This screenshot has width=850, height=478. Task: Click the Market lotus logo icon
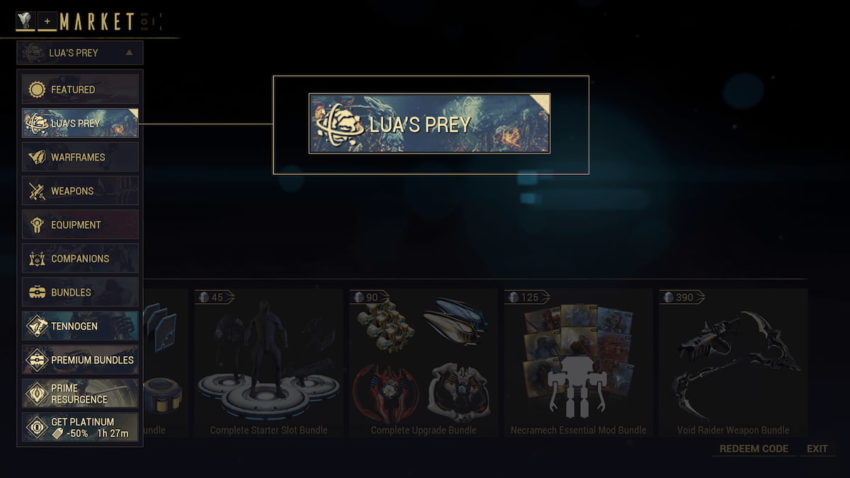[x=25, y=21]
